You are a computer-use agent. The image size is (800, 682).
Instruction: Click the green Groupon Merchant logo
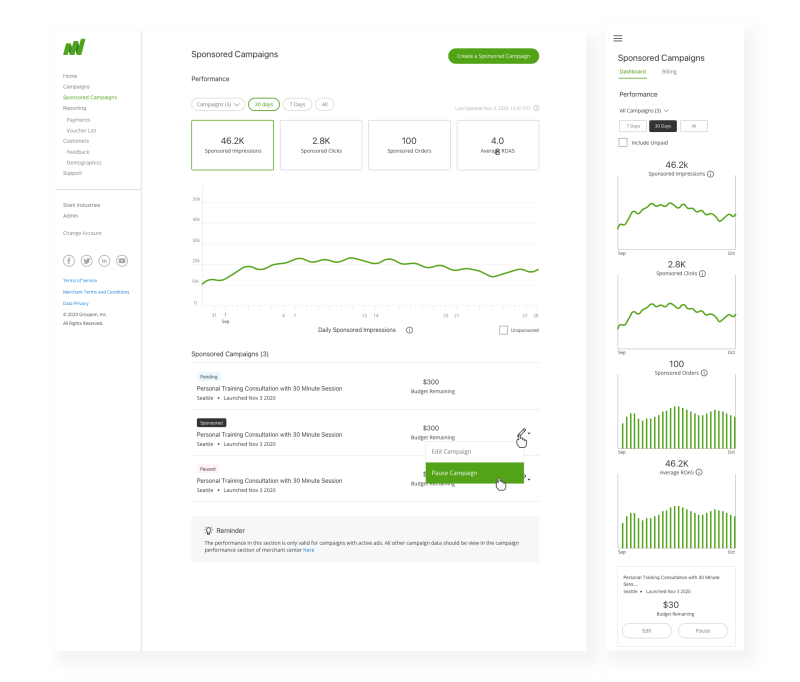coord(74,48)
